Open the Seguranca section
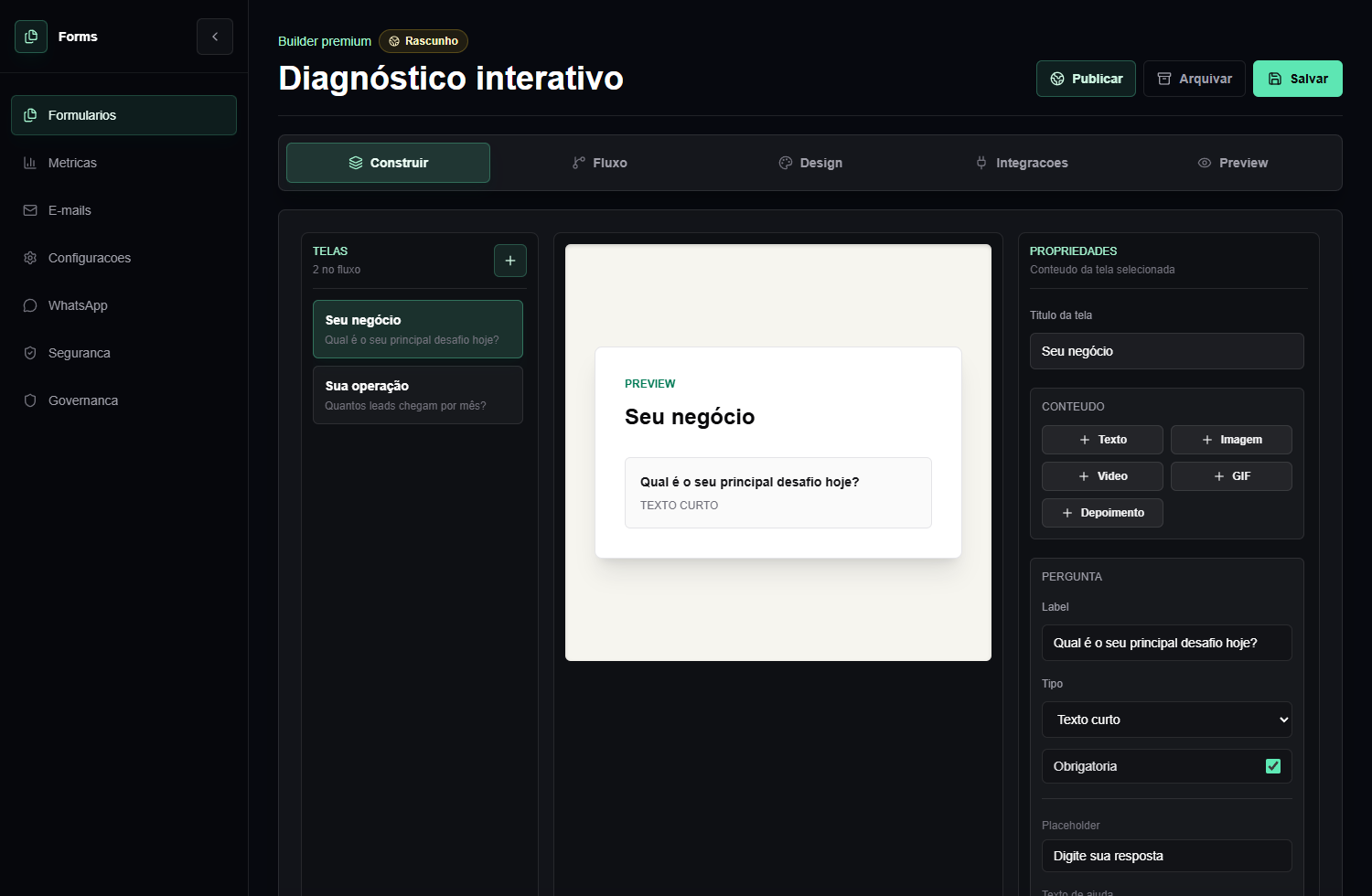This screenshot has width=1372, height=896. coord(123,353)
